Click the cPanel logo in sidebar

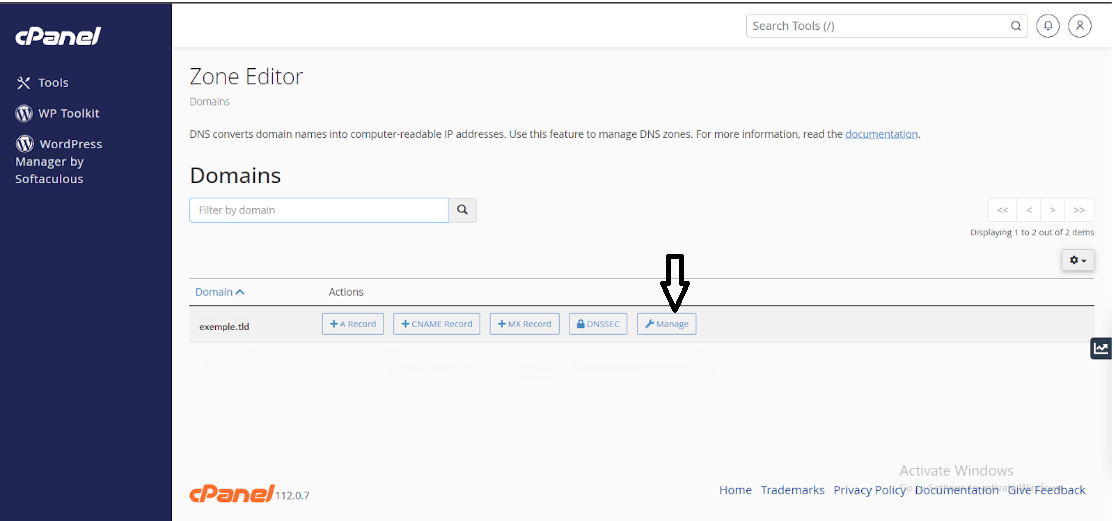58,37
